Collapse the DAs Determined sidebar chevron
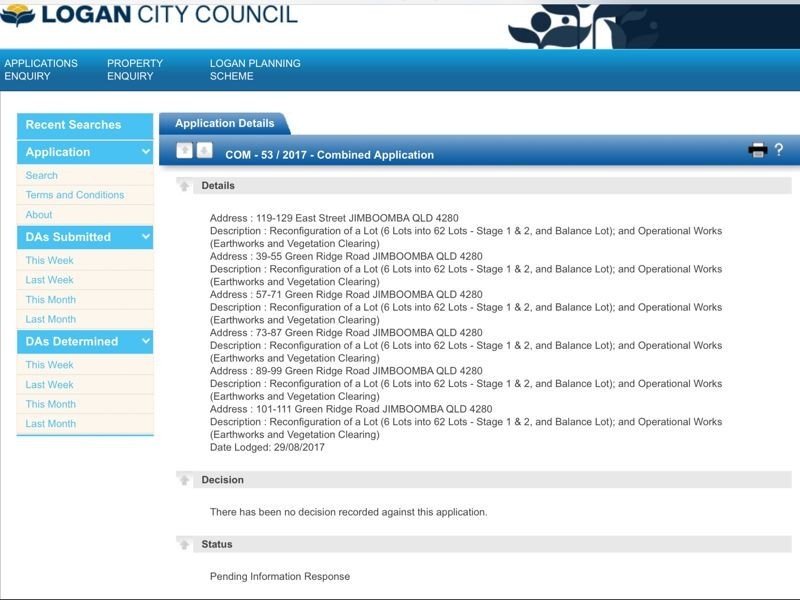800x600 pixels. [x=146, y=342]
